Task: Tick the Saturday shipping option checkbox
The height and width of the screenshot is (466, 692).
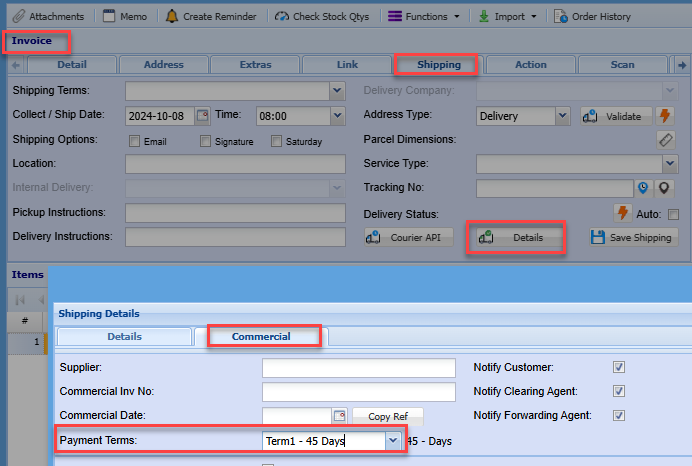Action: tap(277, 141)
